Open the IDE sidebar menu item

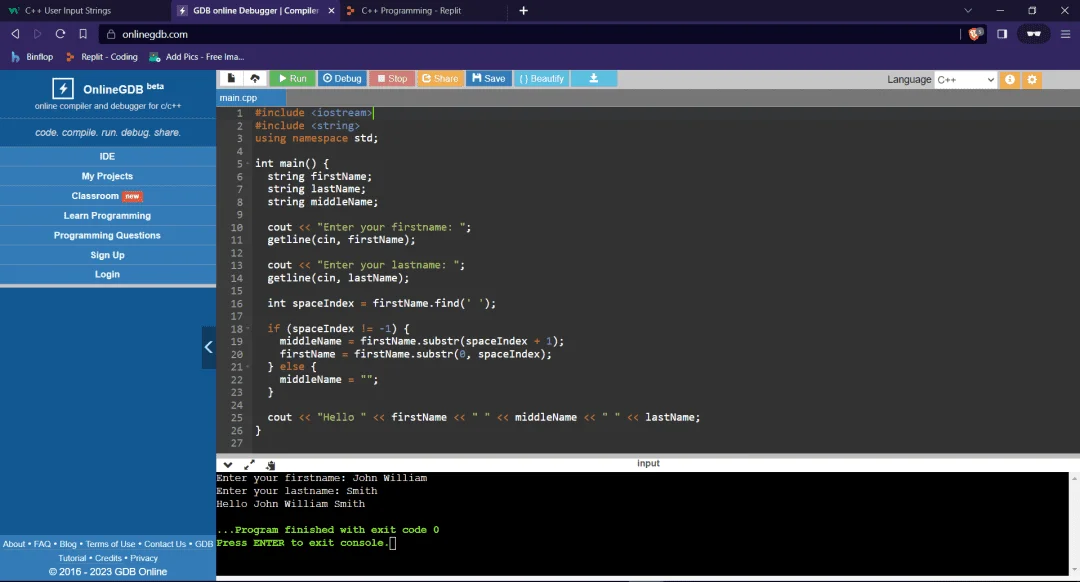point(107,156)
